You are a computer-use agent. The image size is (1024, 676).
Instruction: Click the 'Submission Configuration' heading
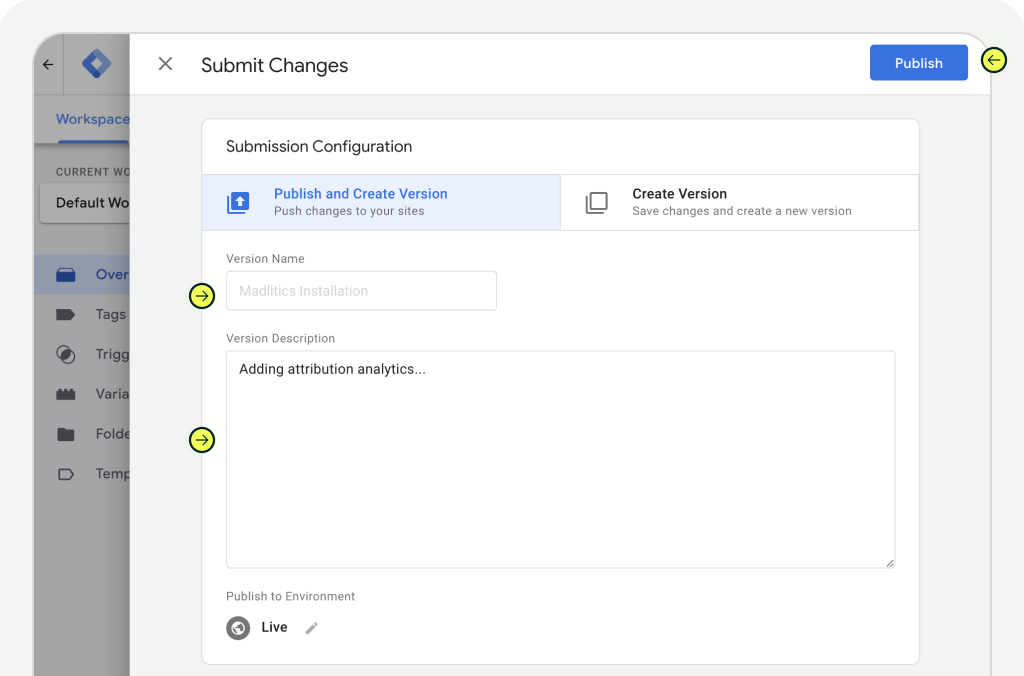point(319,146)
